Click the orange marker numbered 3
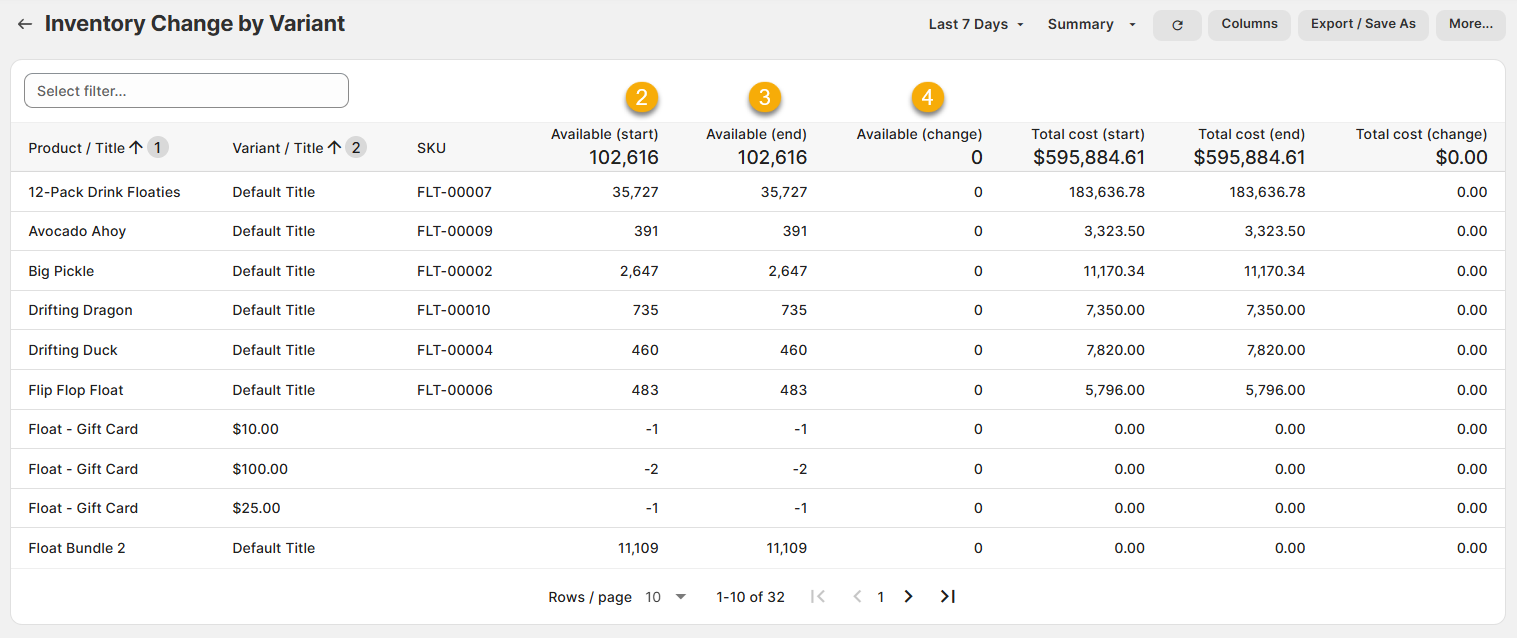Screen dimensions: 1517x638 [764, 97]
